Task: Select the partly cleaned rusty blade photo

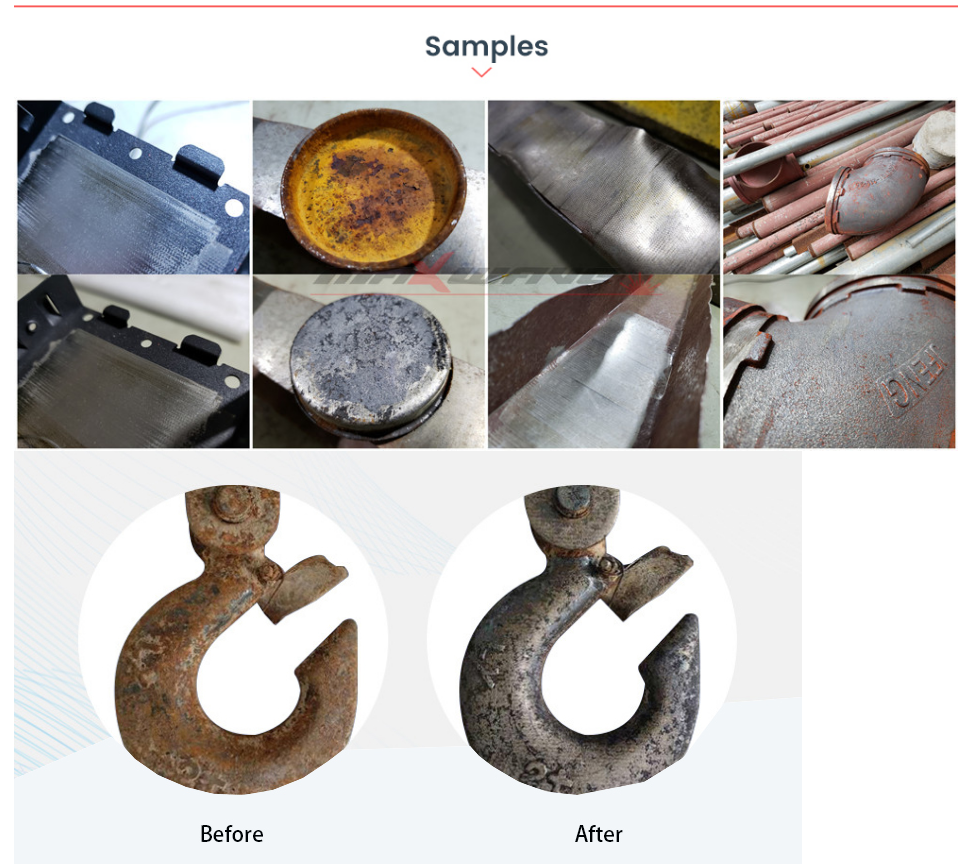Action: click(x=604, y=361)
